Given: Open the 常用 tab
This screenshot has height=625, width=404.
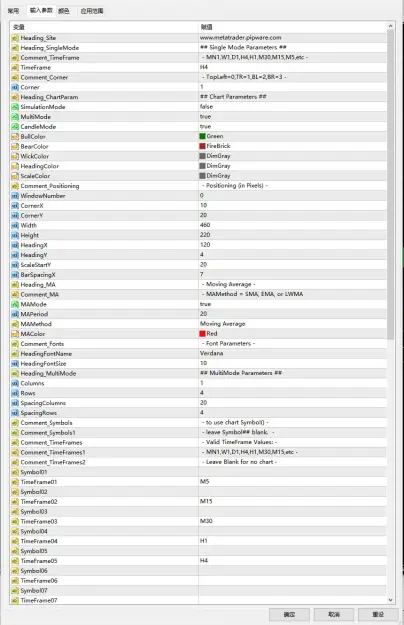Looking at the screenshot, I should coord(13,11).
